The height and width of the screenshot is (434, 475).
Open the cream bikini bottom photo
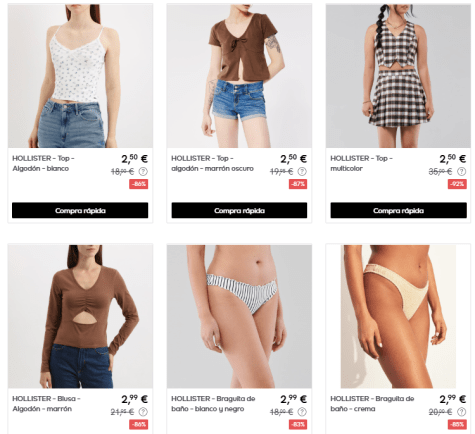tap(398, 316)
